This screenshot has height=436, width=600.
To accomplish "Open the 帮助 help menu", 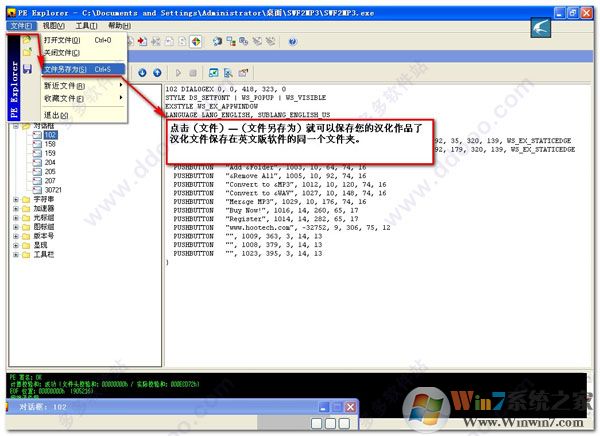I will tap(120, 25).
